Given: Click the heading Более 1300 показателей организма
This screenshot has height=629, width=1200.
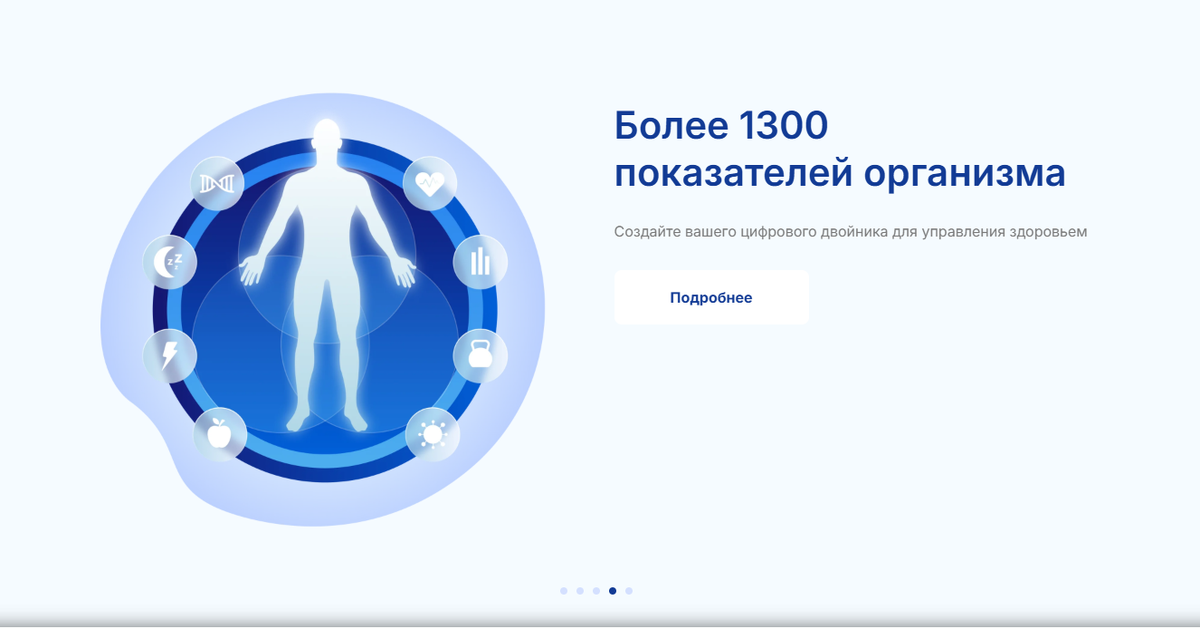Looking at the screenshot, I should 840,150.
